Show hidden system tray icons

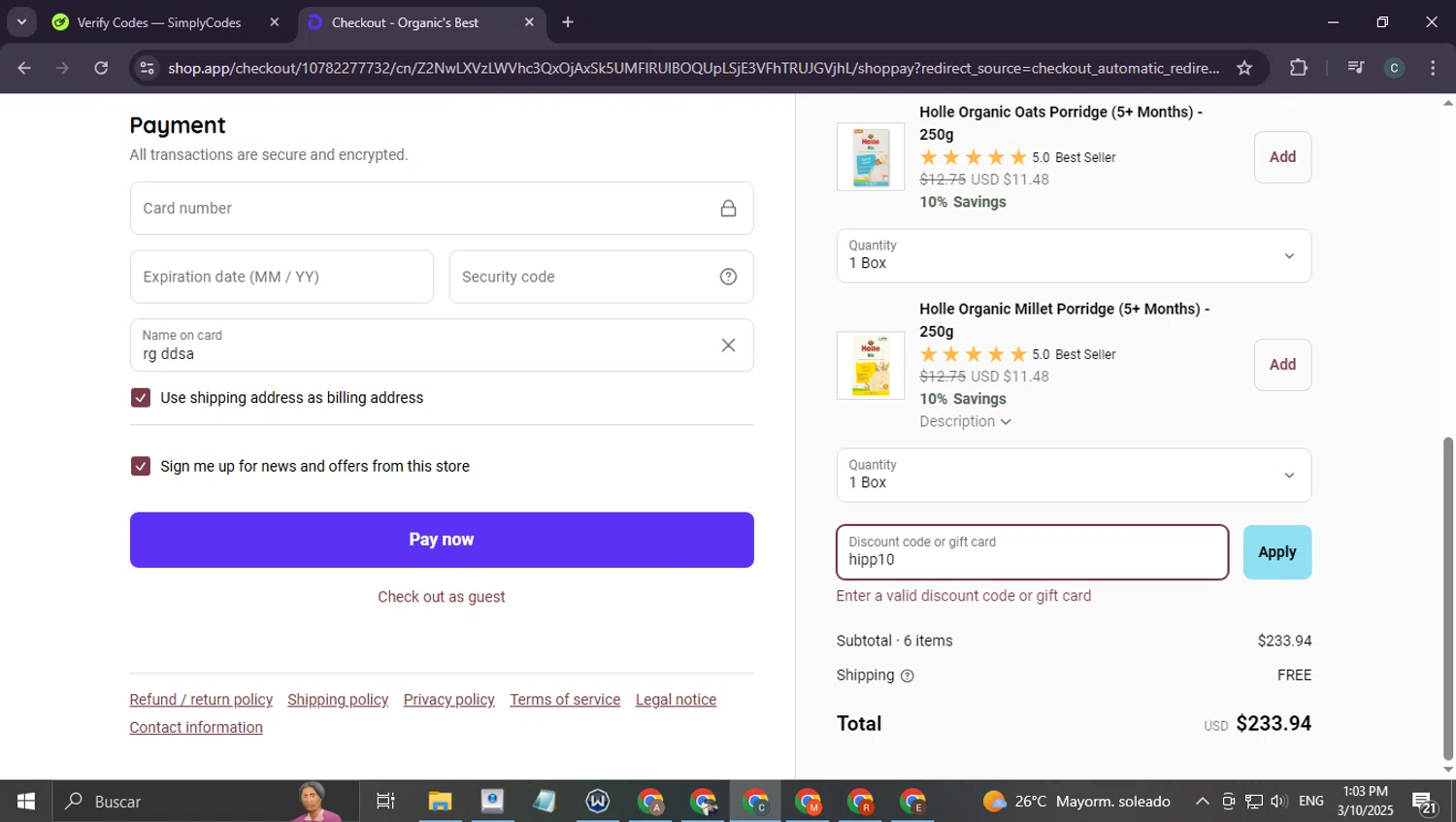(1202, 802)
